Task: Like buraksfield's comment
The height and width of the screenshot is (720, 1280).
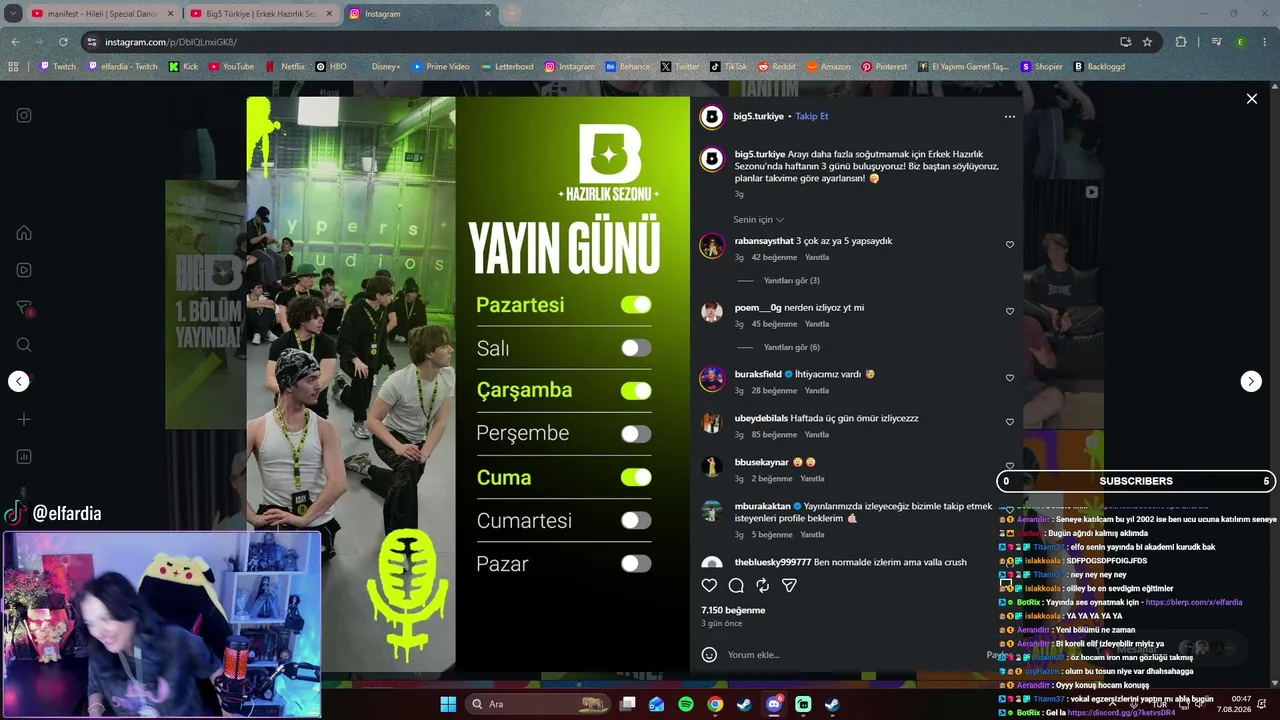Action: [x=1010, y=378]
